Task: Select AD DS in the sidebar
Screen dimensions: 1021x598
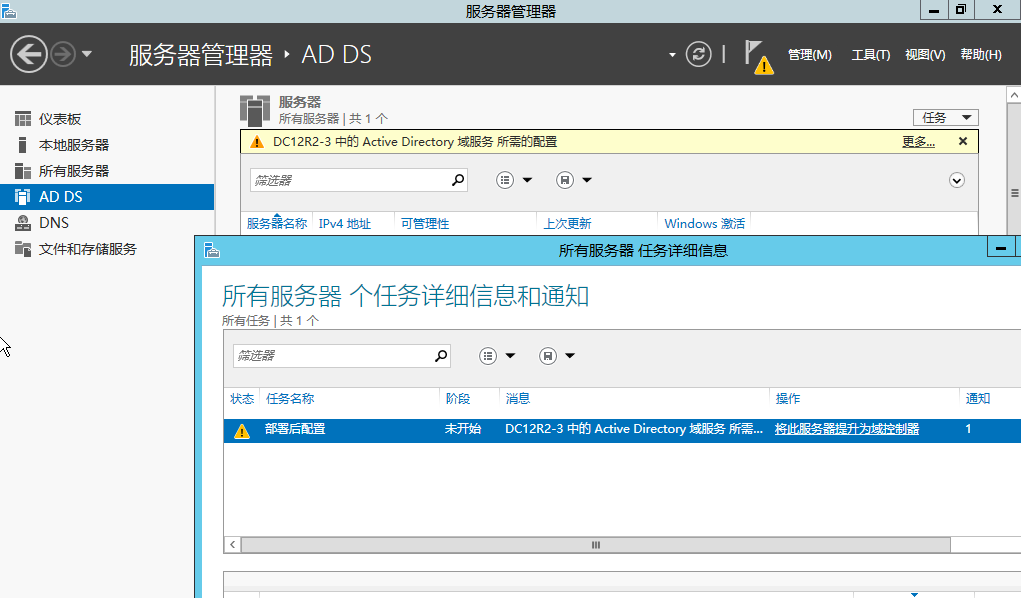Action: (107, 197)
